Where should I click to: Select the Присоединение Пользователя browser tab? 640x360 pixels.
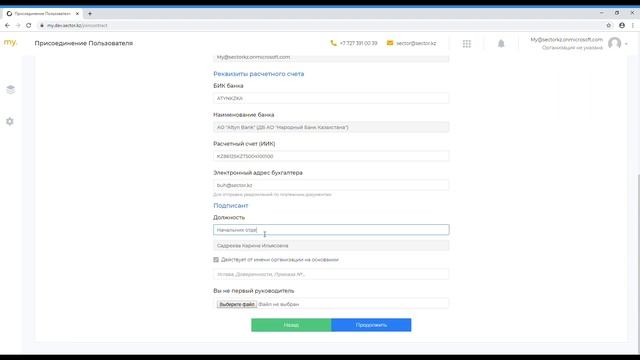click(42, 13)
